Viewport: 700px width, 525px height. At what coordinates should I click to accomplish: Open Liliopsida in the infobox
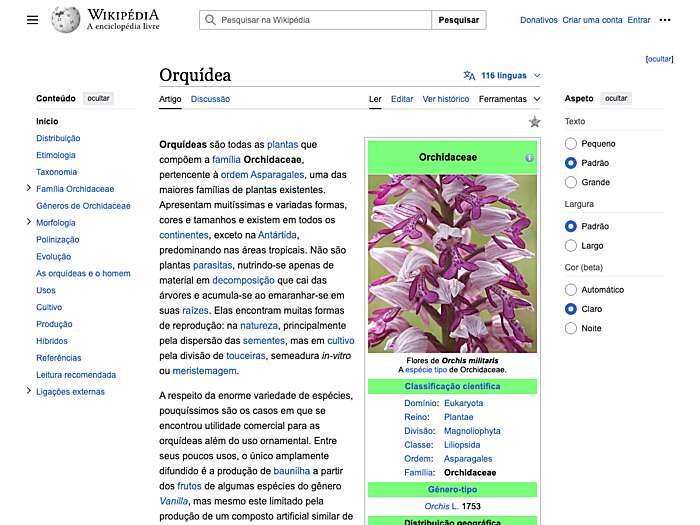point(462,445)
